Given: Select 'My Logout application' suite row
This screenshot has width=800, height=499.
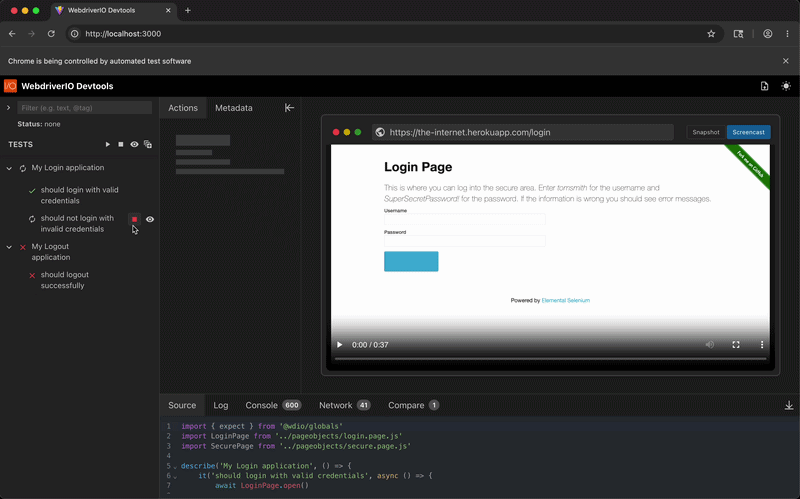Looking at the screenshot, I should click(51, 252).
